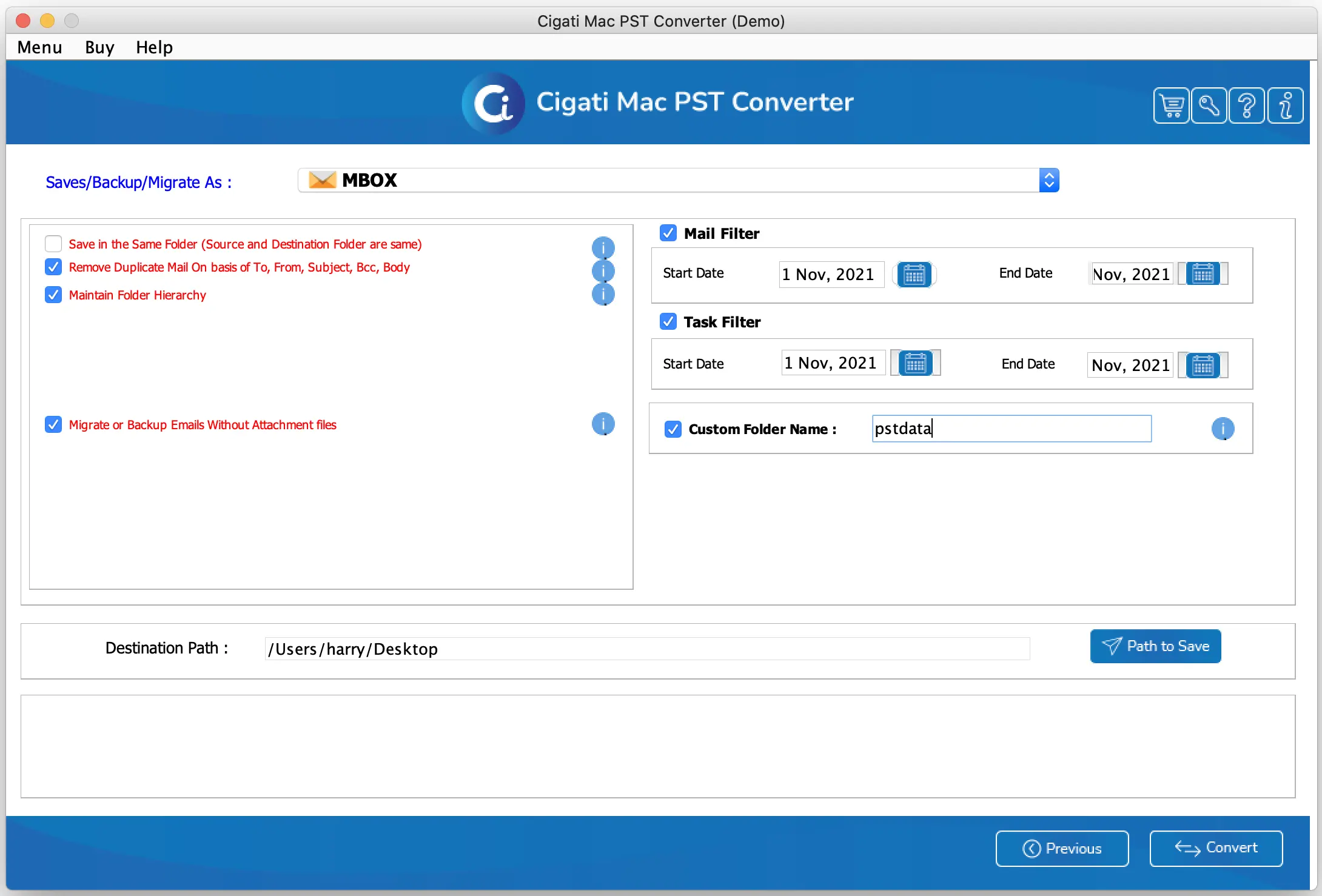Open the Menu menu
Image resolution: width=1322 pixels, height=896 pixels.
click(x=39, y=47)
